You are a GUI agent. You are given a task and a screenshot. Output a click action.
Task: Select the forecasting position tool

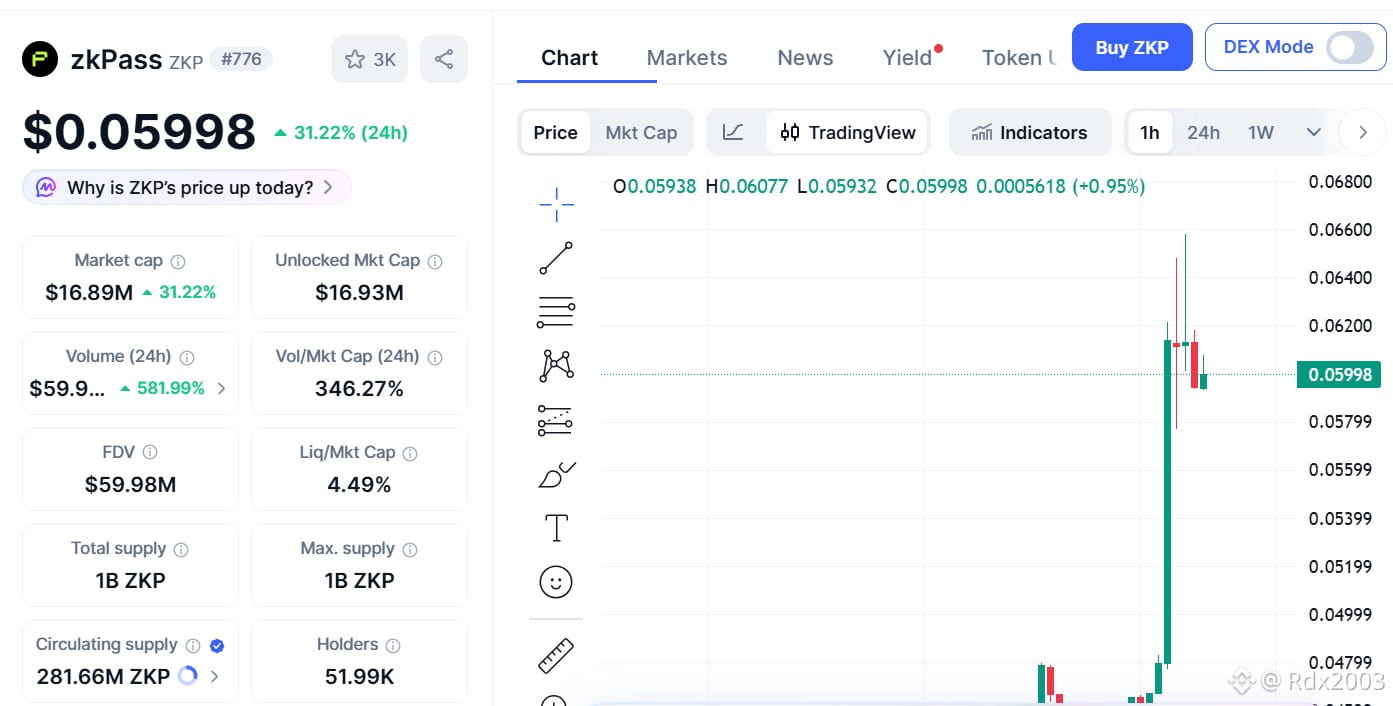[x=556, y=420]
